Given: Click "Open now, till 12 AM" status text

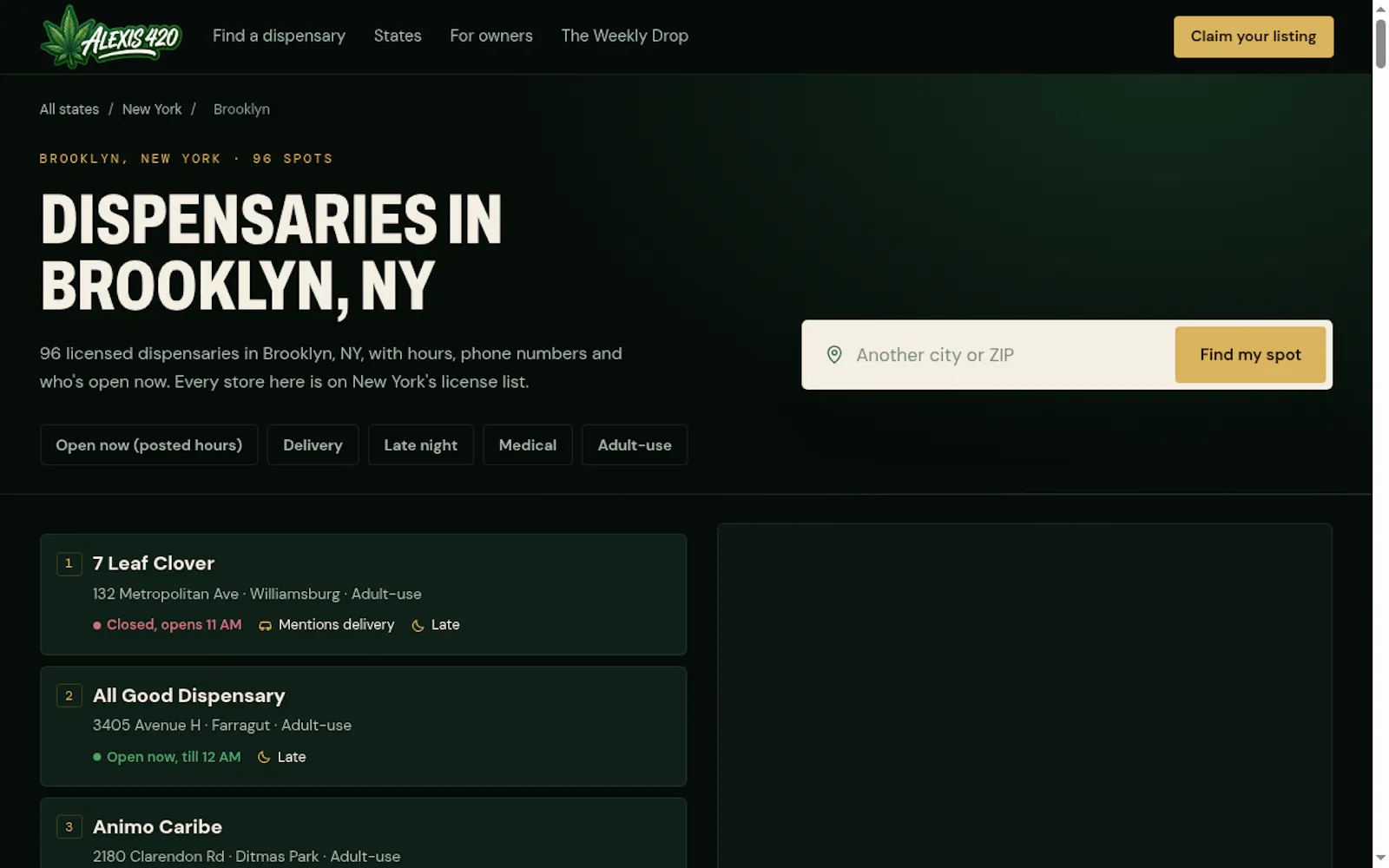Looking at the screenshot, I should pos(174,757).
